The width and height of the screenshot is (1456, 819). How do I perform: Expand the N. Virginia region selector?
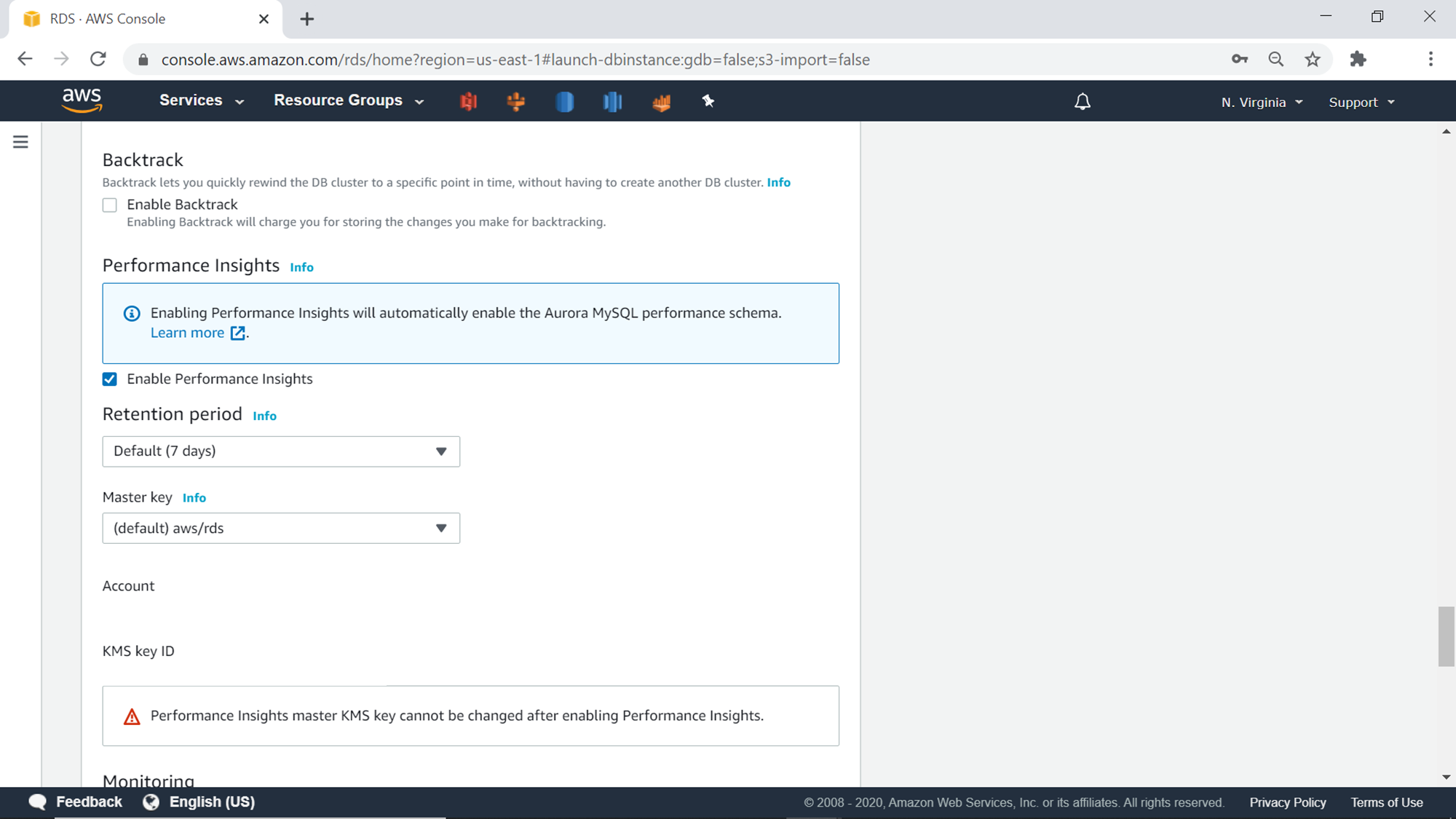pos(1262,103)
